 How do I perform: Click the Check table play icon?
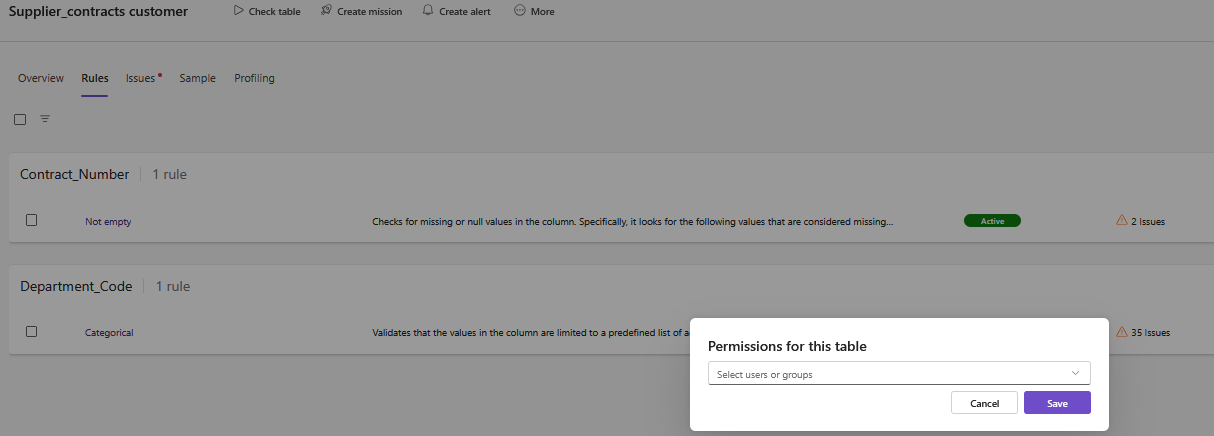(x=238, y=11)
